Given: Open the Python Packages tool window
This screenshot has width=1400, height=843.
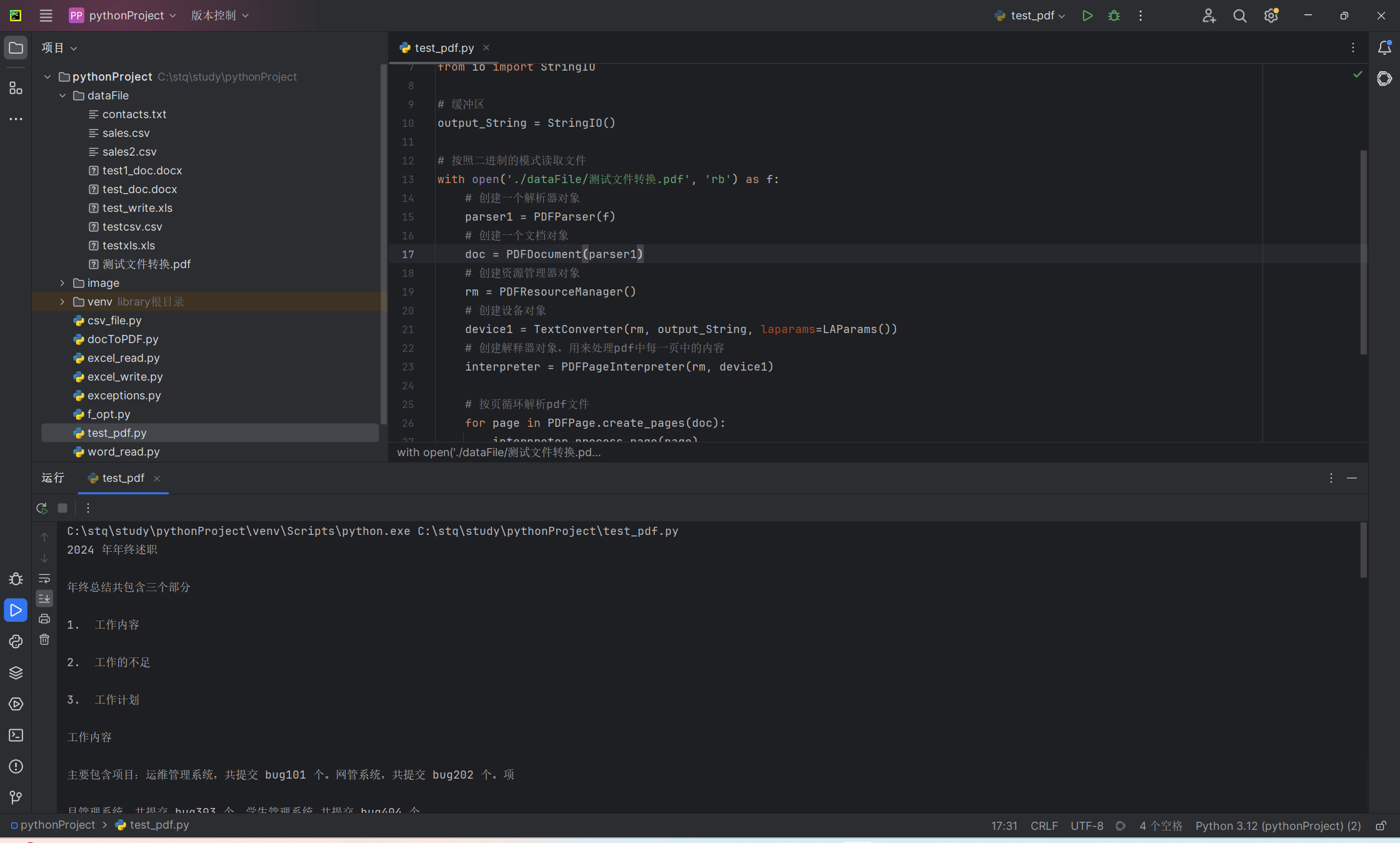Looking at the screenshot, I should 16,672.
